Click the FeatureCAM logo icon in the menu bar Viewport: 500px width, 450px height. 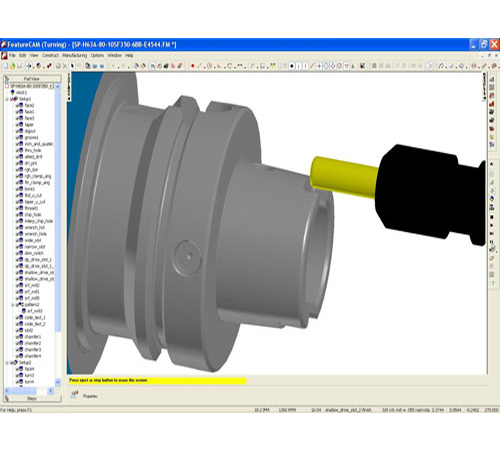(4, 55)
